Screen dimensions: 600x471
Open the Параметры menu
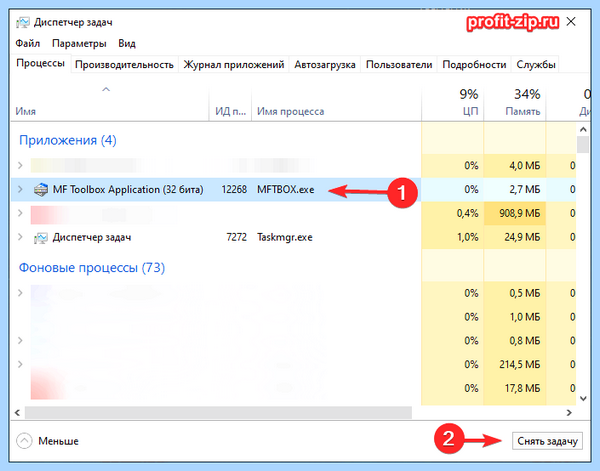[79, 43]
